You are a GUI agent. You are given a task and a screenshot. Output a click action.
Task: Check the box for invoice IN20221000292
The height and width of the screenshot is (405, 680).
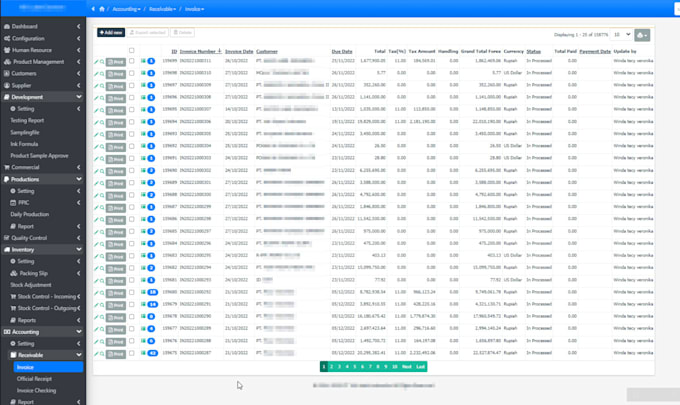tap(131, 292)
